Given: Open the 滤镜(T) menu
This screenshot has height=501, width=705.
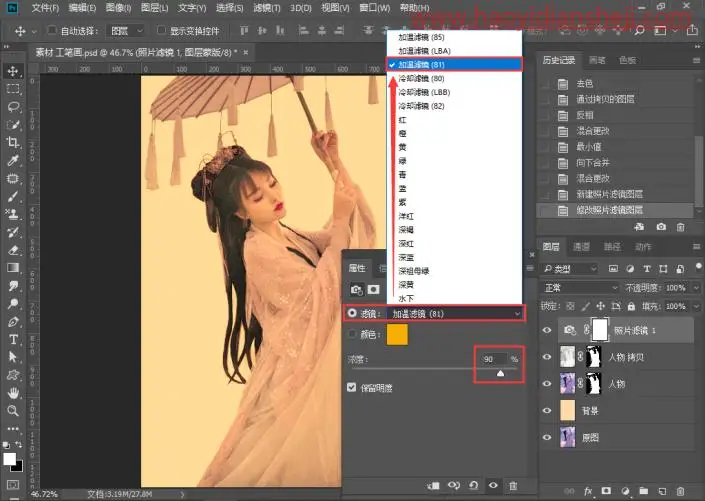Looking at the screenshot, I should [267, 8].
